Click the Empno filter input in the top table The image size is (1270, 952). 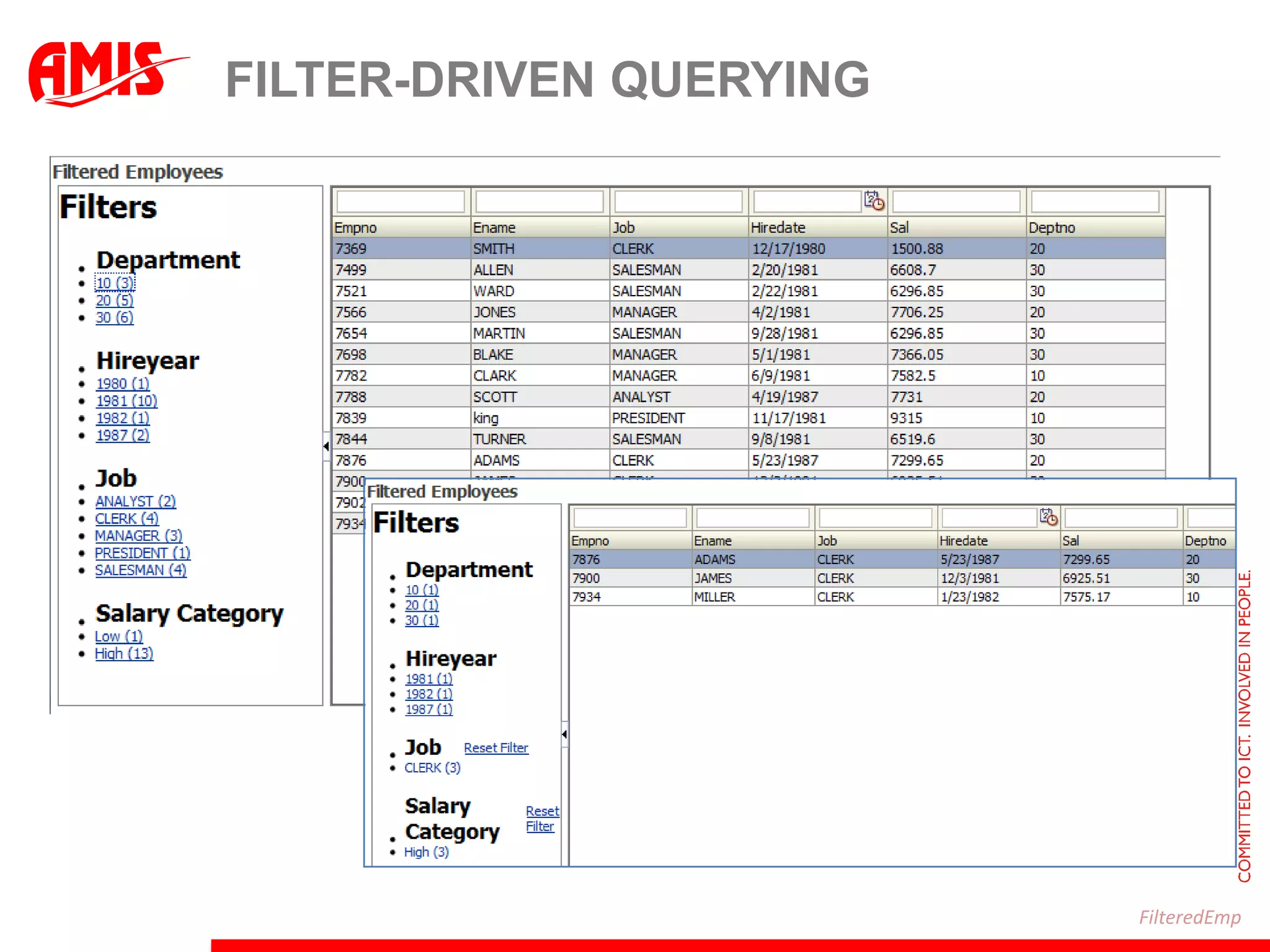click(401, 201)
